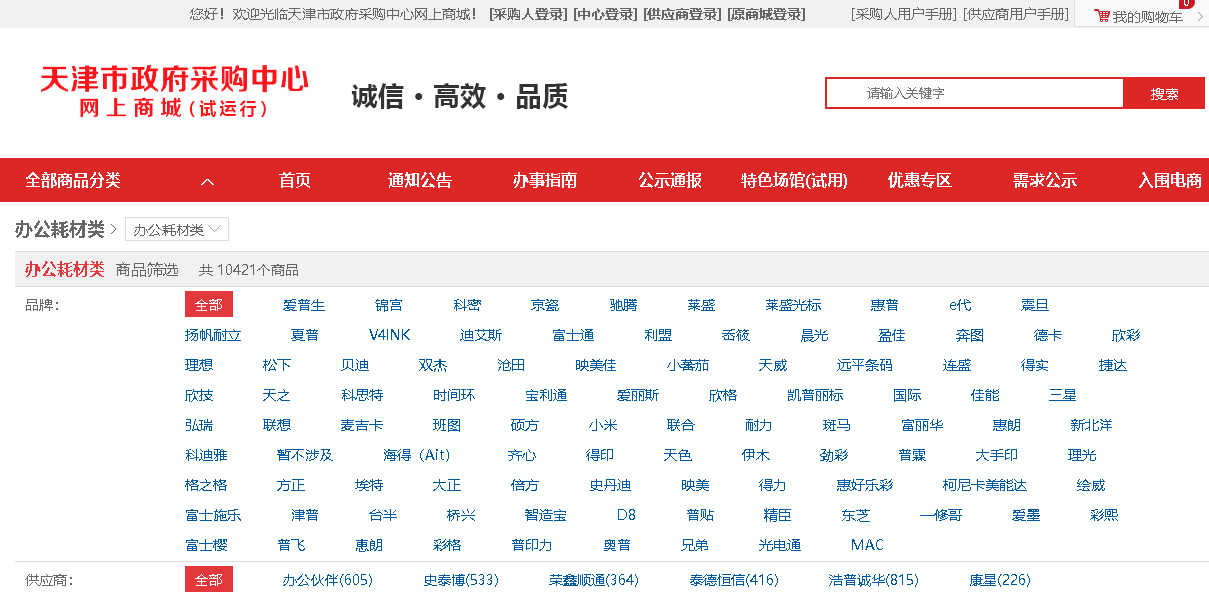
Task: Click the 中心登录 login link
Action: click(604, 14)
